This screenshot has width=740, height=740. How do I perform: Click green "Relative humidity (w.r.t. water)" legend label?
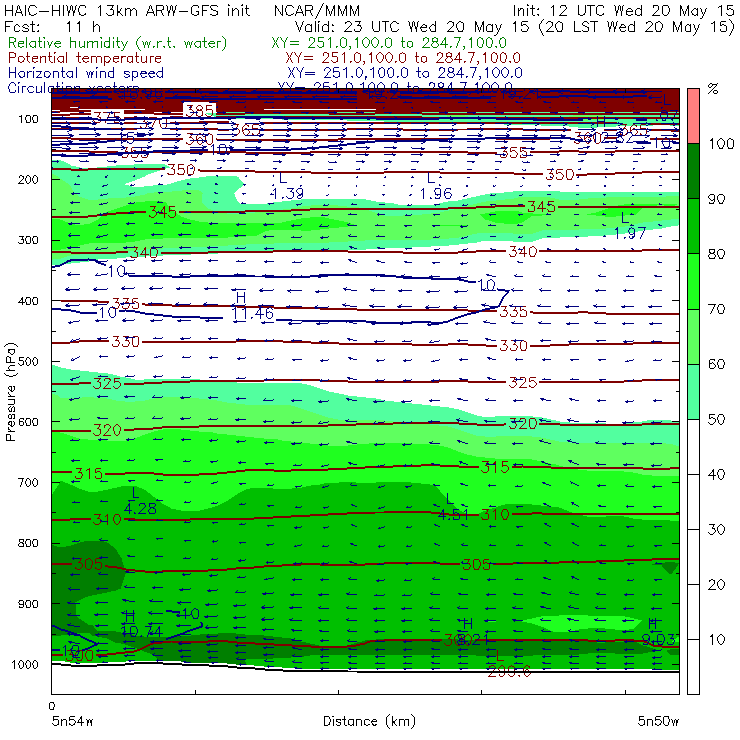118,43
